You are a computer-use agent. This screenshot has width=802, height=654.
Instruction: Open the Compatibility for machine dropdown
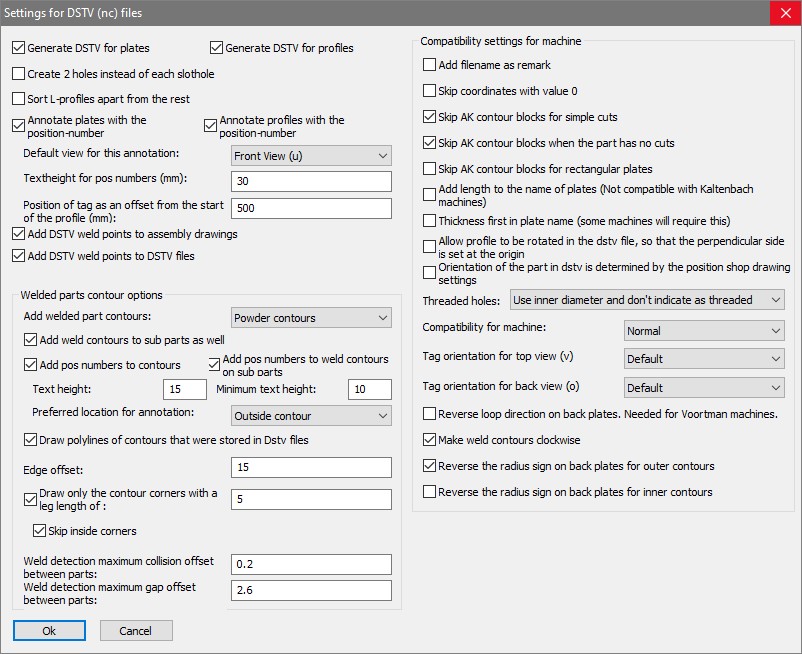click(704, 331)
